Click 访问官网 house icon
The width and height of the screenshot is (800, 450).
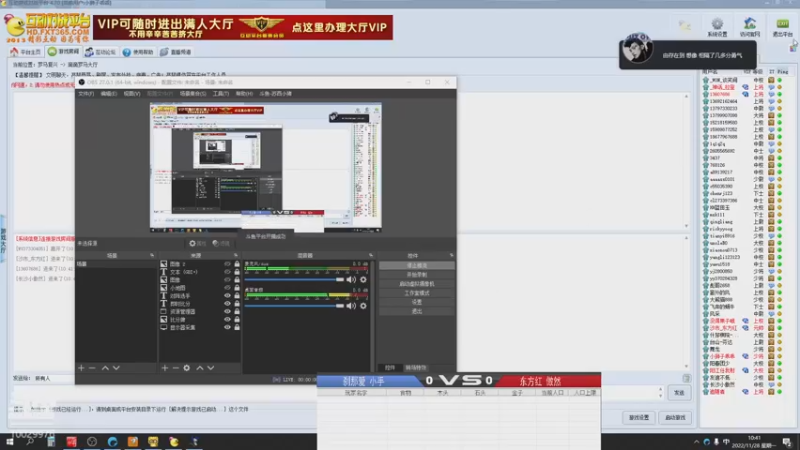(749, 23)
